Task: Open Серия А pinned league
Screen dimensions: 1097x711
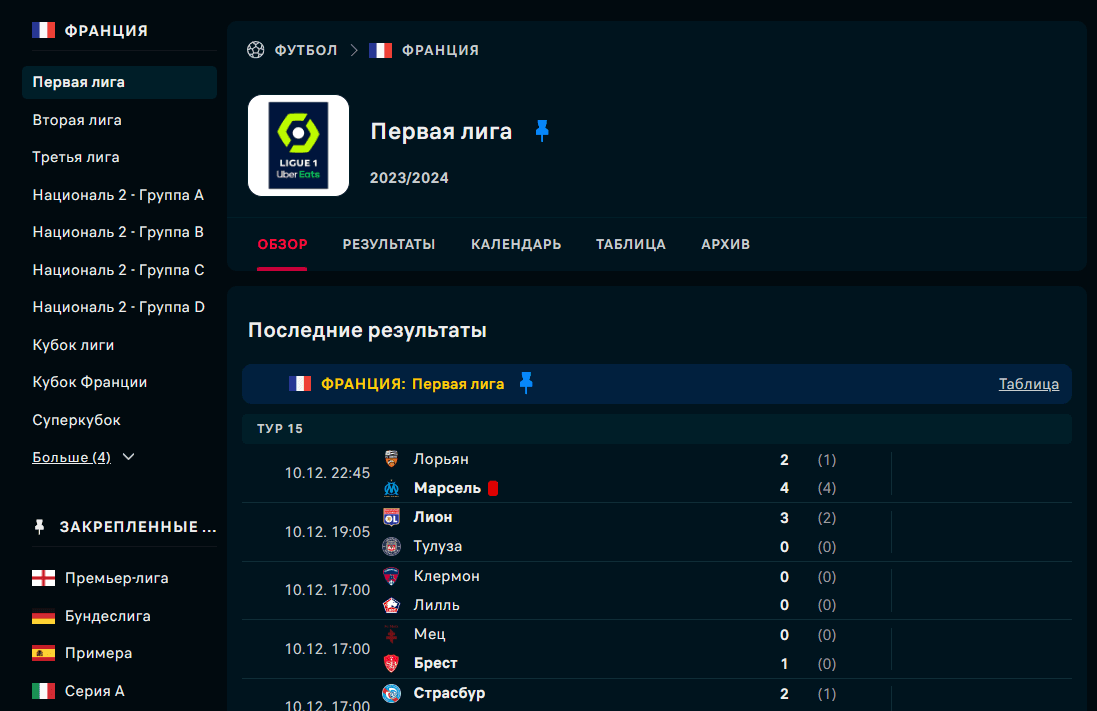Action: tap(94, 691)
